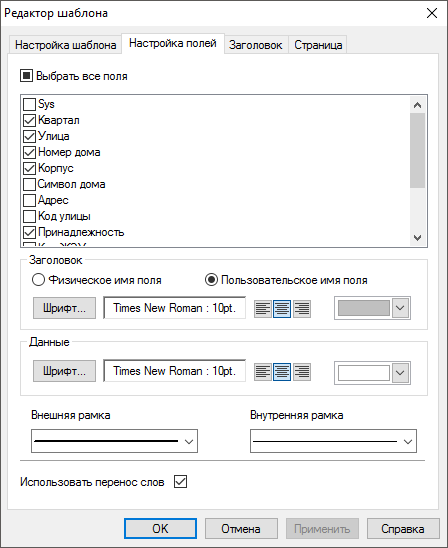Uncheck the Улица field

point(29,136)
